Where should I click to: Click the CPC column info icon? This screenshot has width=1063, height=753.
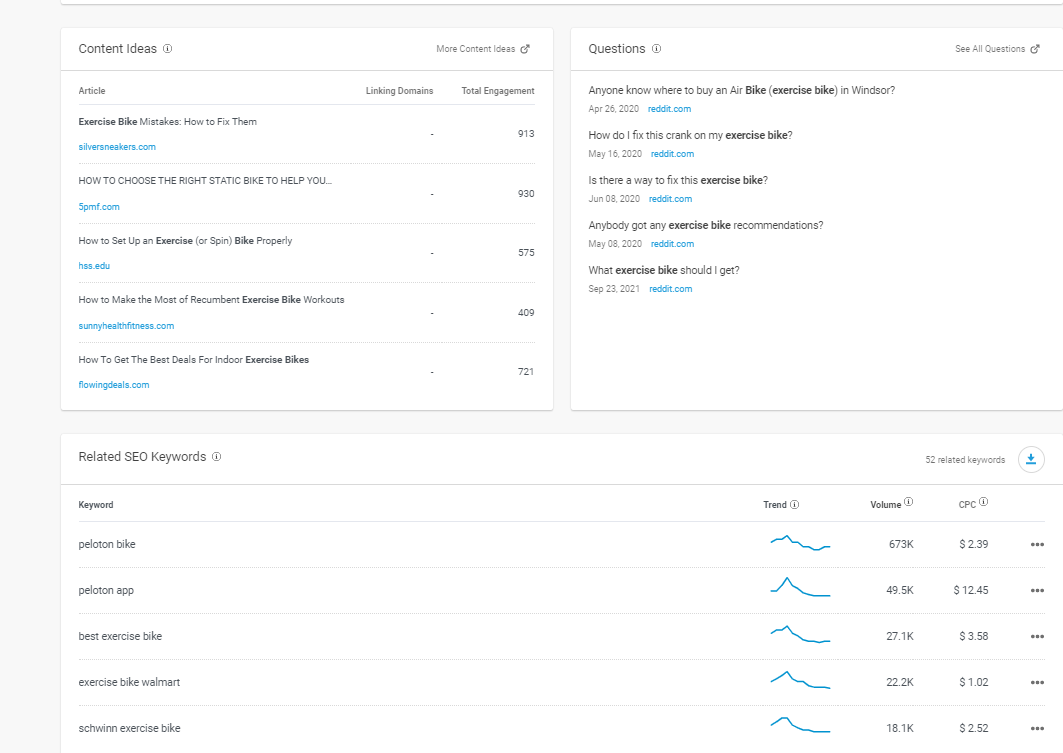984,503
